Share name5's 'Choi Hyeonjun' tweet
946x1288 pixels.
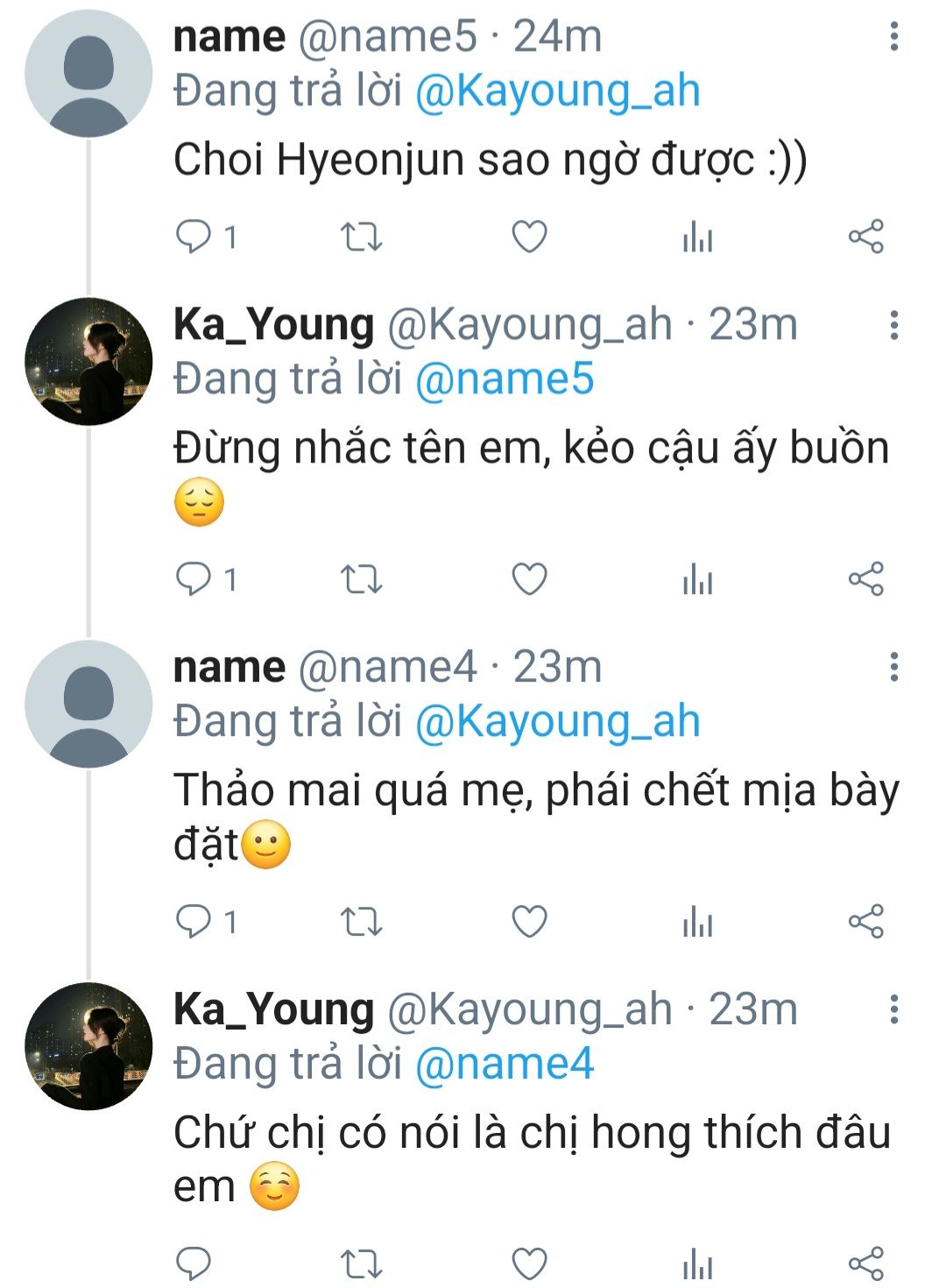(865, 237)
